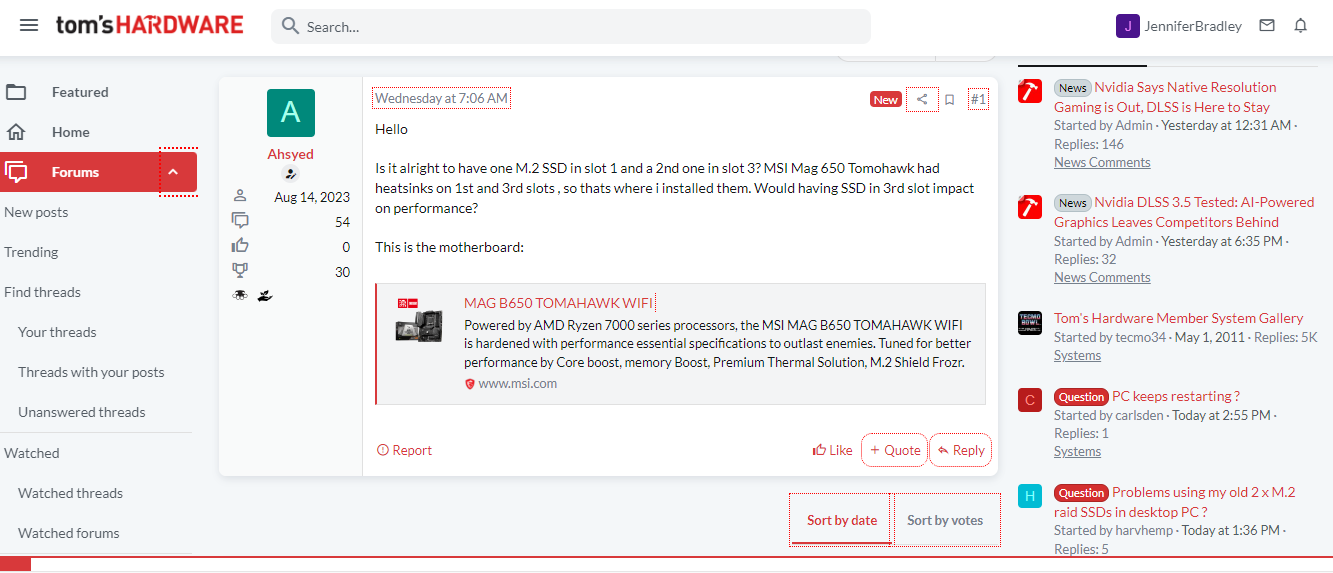Switch to Sort by date tab
This screenshot has height=573, width=1333.
(842, 520)
